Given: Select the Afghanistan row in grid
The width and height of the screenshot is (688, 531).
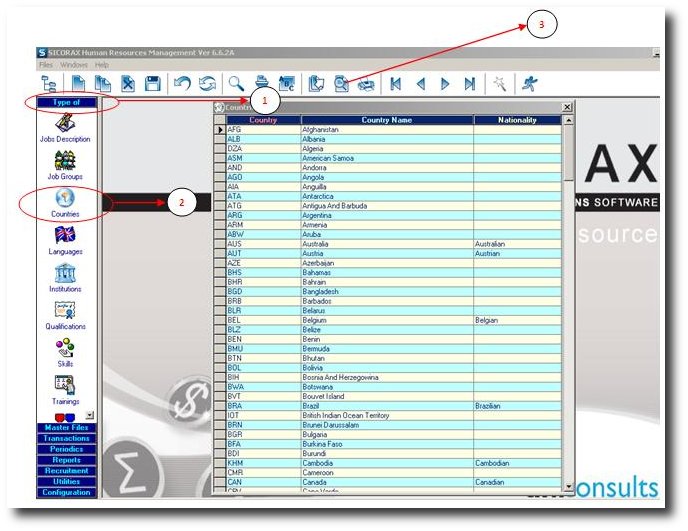Looking at the screenshot, I should pyautogui.click(x=386, y=130).
